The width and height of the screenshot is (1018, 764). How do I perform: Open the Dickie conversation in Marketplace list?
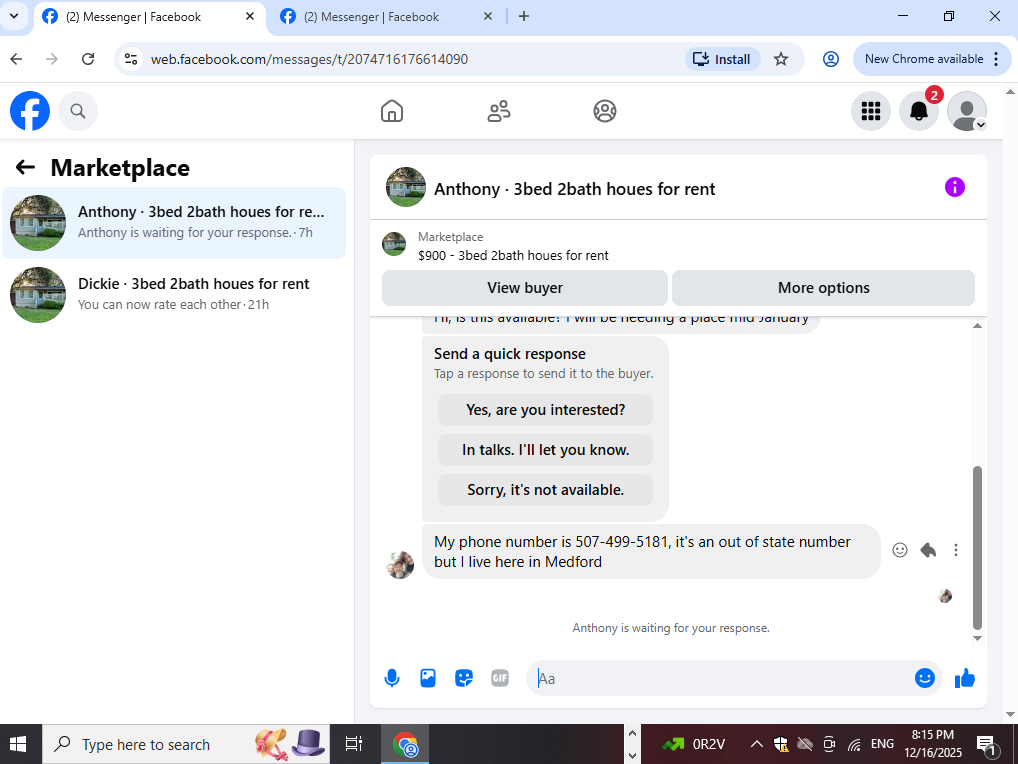point(174,295)
